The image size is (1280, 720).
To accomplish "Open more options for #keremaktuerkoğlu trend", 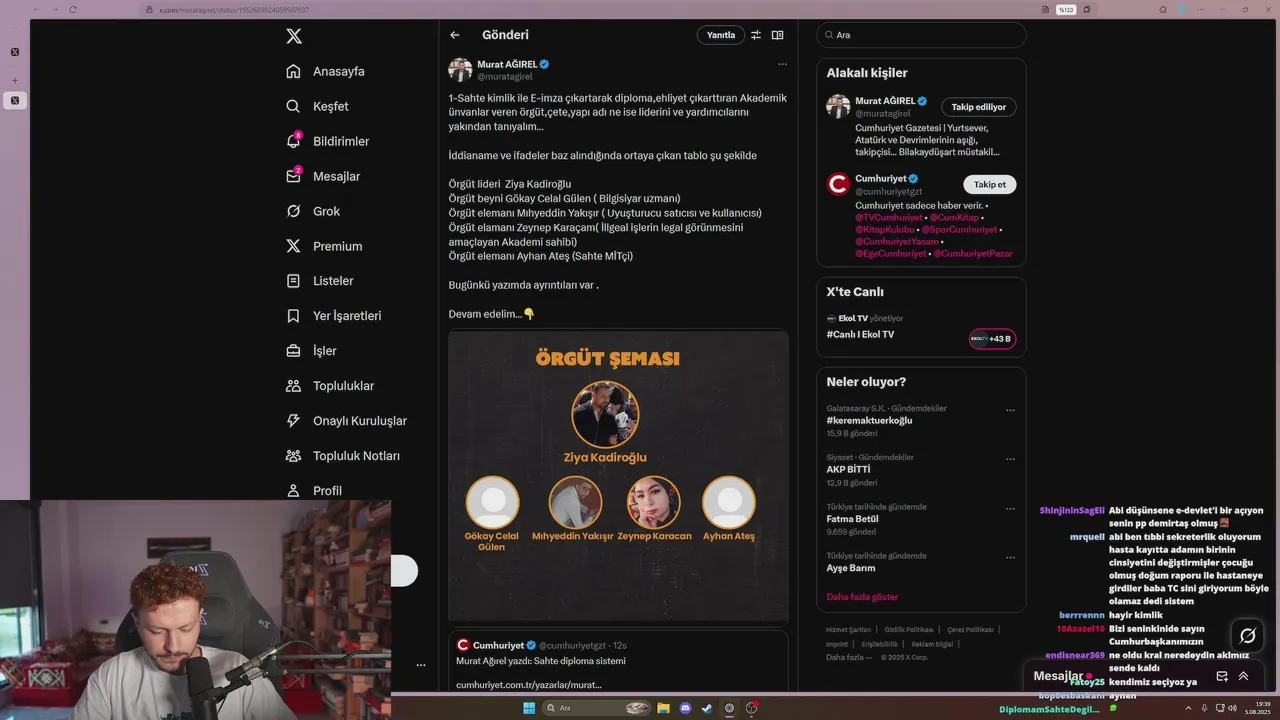I will 1010,410.
